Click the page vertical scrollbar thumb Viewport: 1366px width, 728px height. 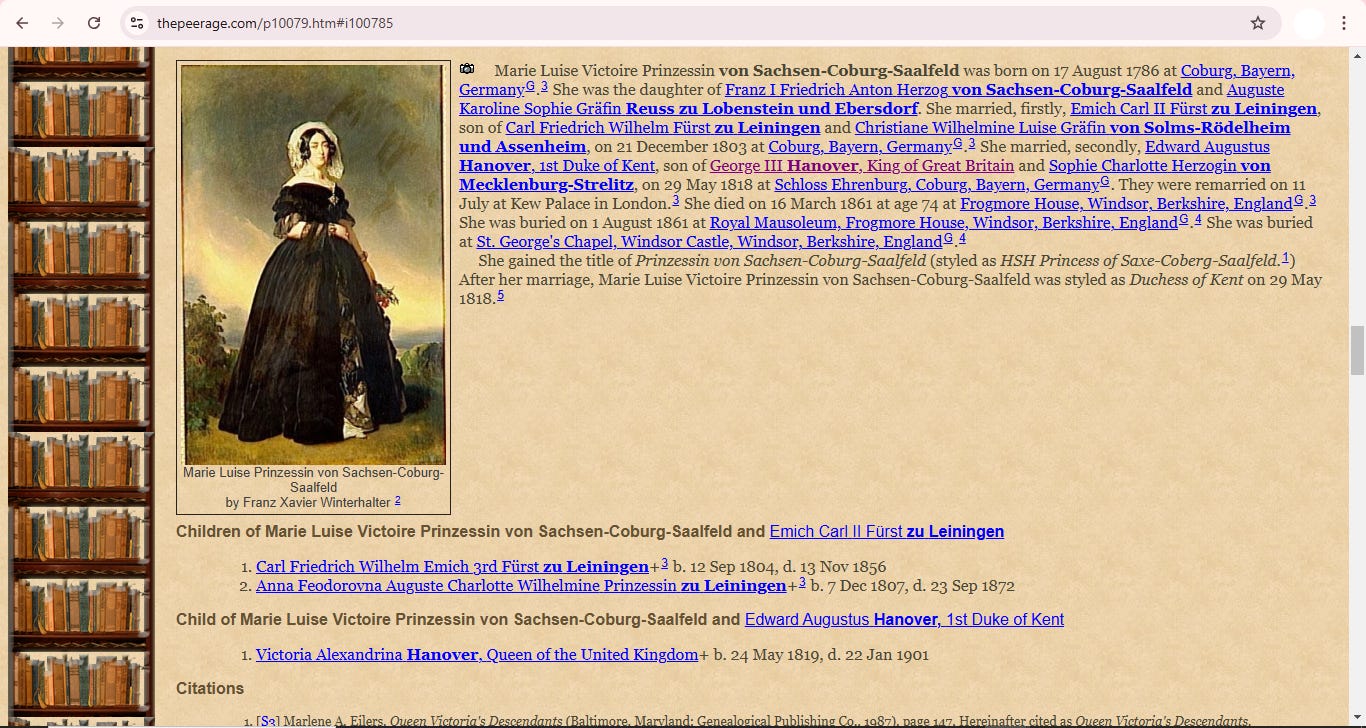point(1357,350)
